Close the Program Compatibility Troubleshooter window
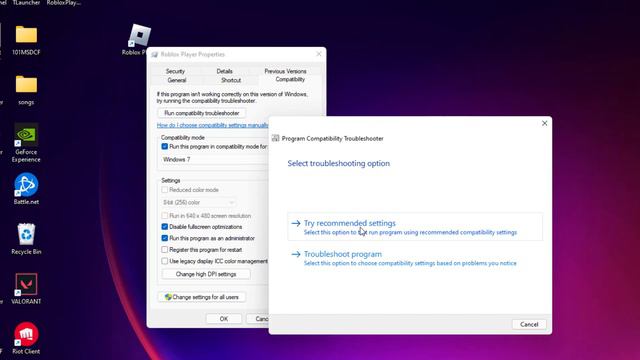Image resolution: width=640 pixels, height=360 pixels. pyautogui.click(x=544, y=123)
